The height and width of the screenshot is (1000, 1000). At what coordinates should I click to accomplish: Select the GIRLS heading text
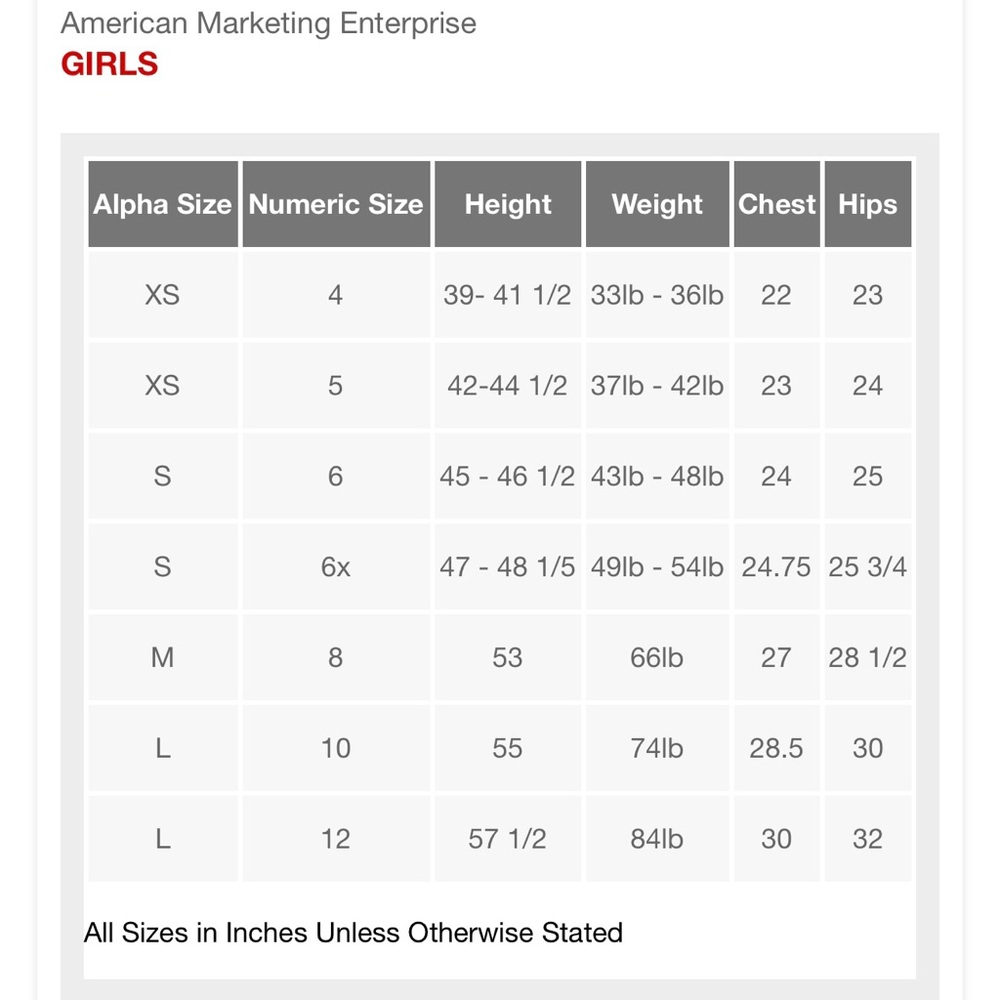(109, 64)
